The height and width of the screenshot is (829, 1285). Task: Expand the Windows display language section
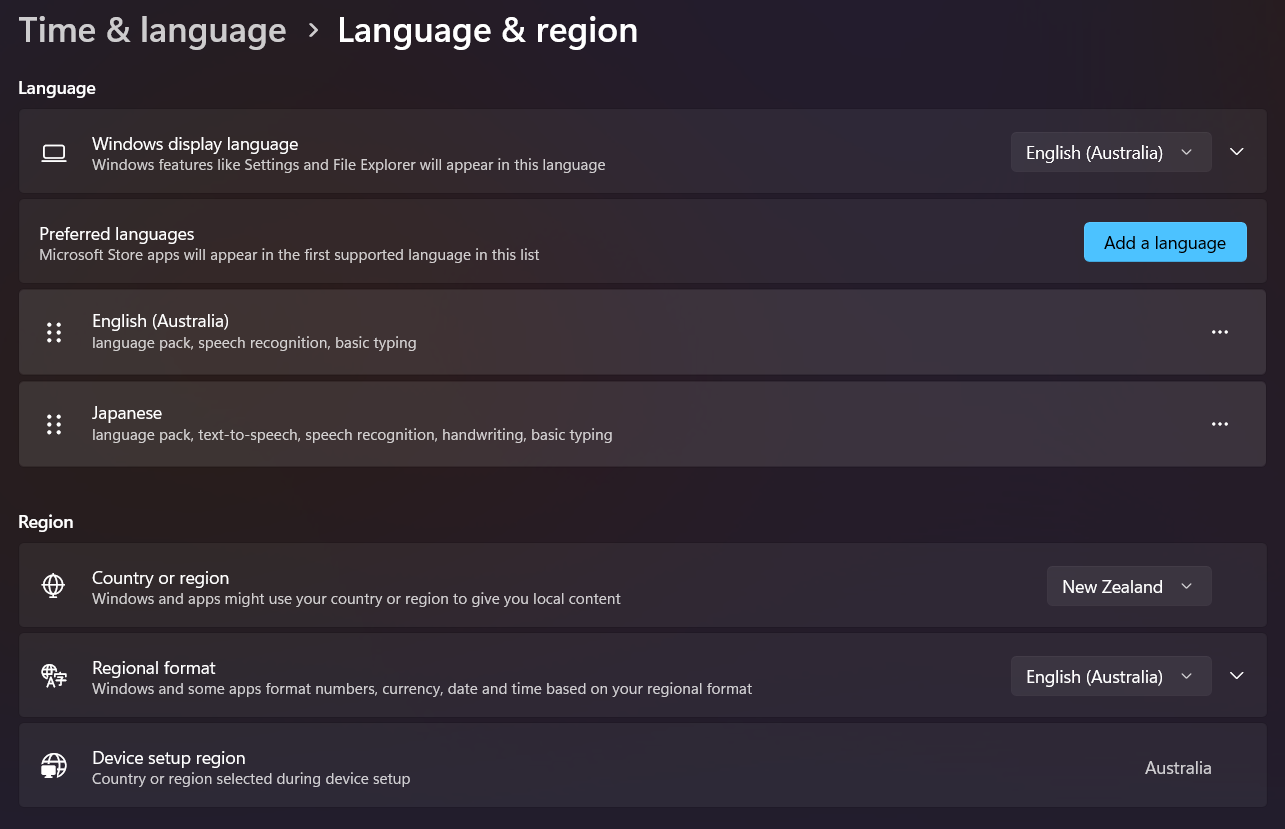(1237, 152)
